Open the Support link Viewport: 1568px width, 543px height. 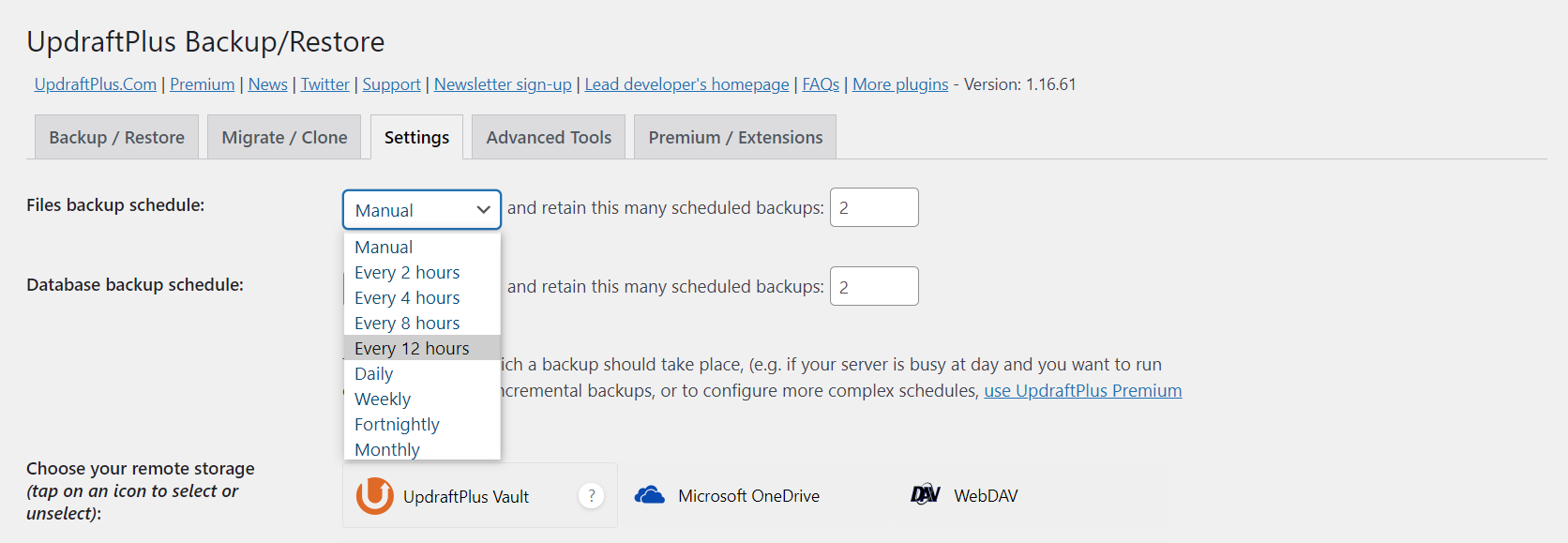(x=392, y=84)
